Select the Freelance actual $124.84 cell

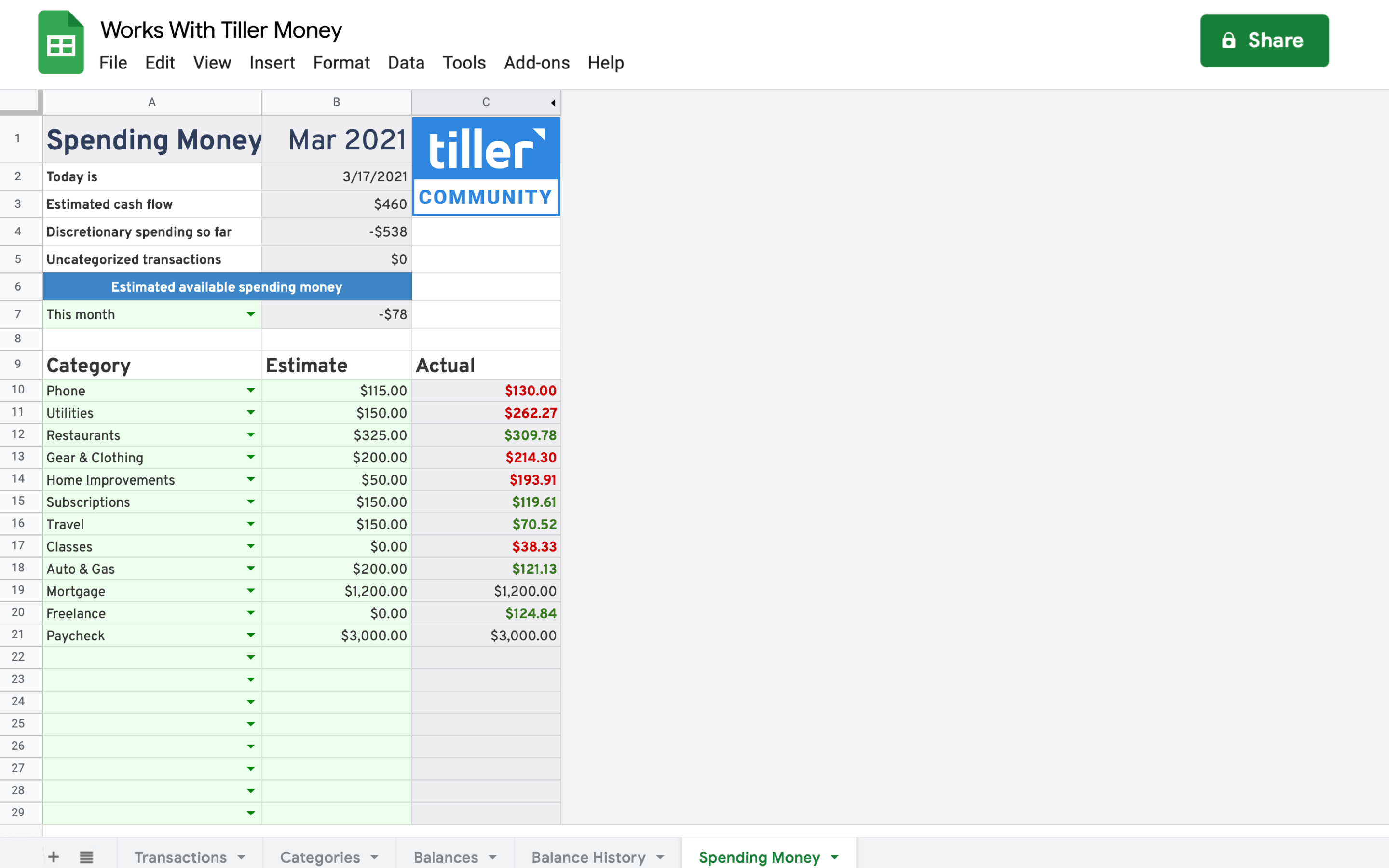pyautogui.click(x=486, y=613)
